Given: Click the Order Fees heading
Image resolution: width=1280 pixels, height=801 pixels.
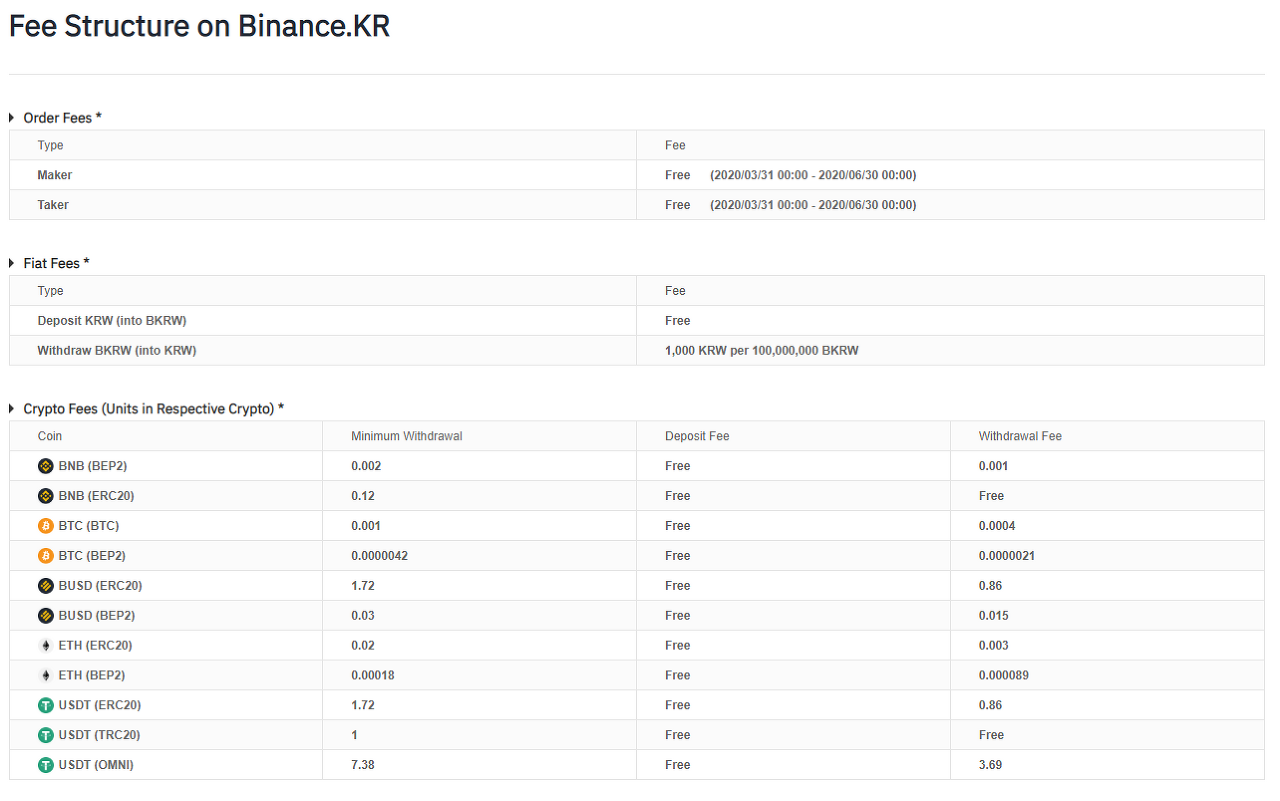Looking at the screenshot, I should tap(63, 118).
